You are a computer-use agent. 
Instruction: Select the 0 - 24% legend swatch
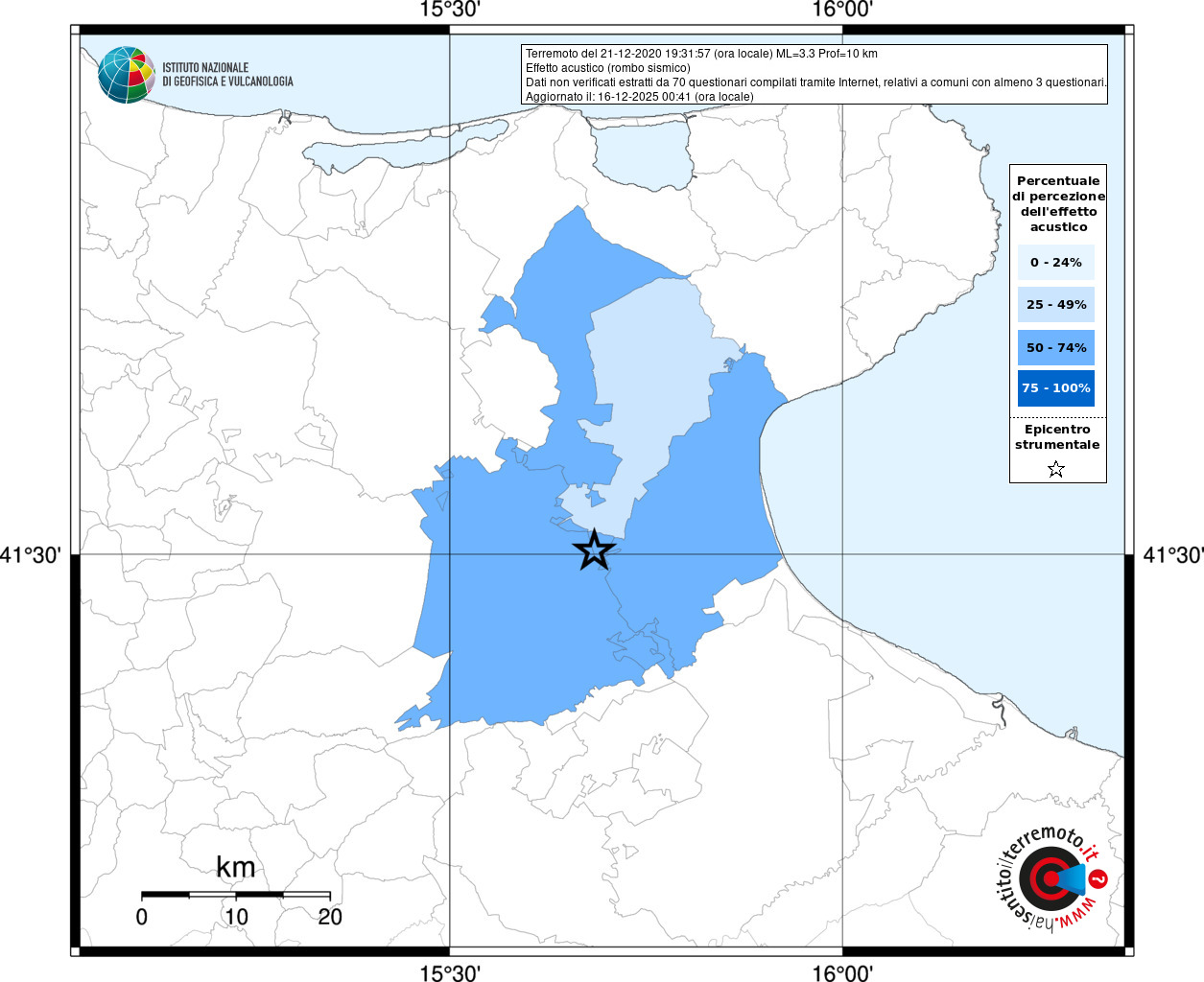pos(1055,263)
